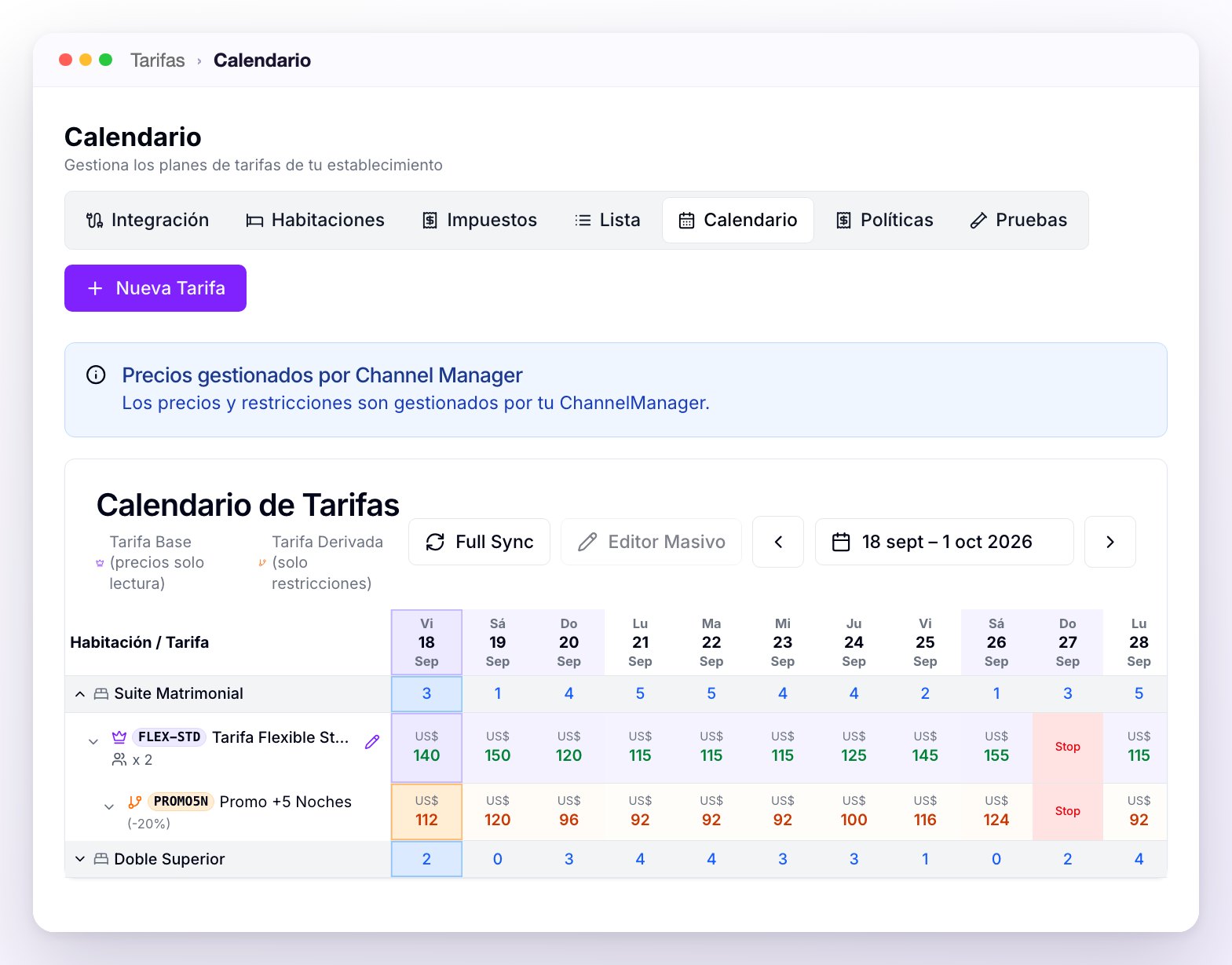Click the Stop cell in the FLEX-STD row
1232x965 pixels.
pyautogui.click(x=1068, y=748)
